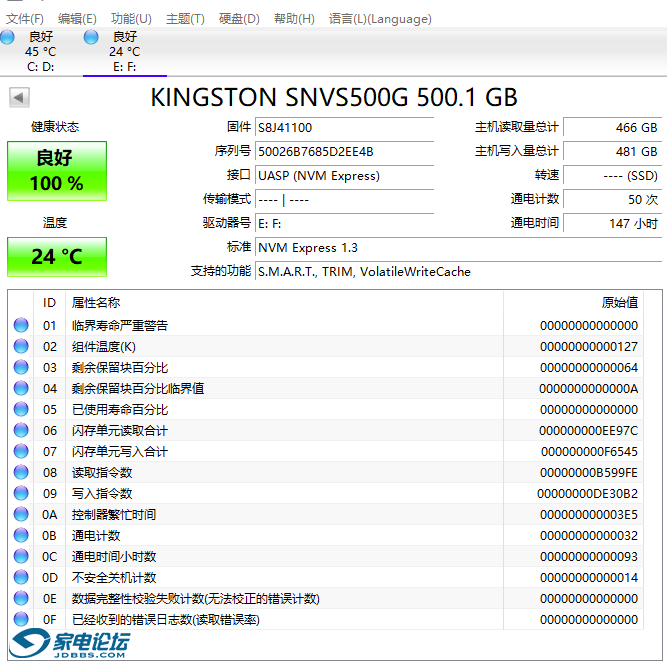Click the status dot for attribute 07
The width and height of the screenshot is (667, 669).
point(21,451)
